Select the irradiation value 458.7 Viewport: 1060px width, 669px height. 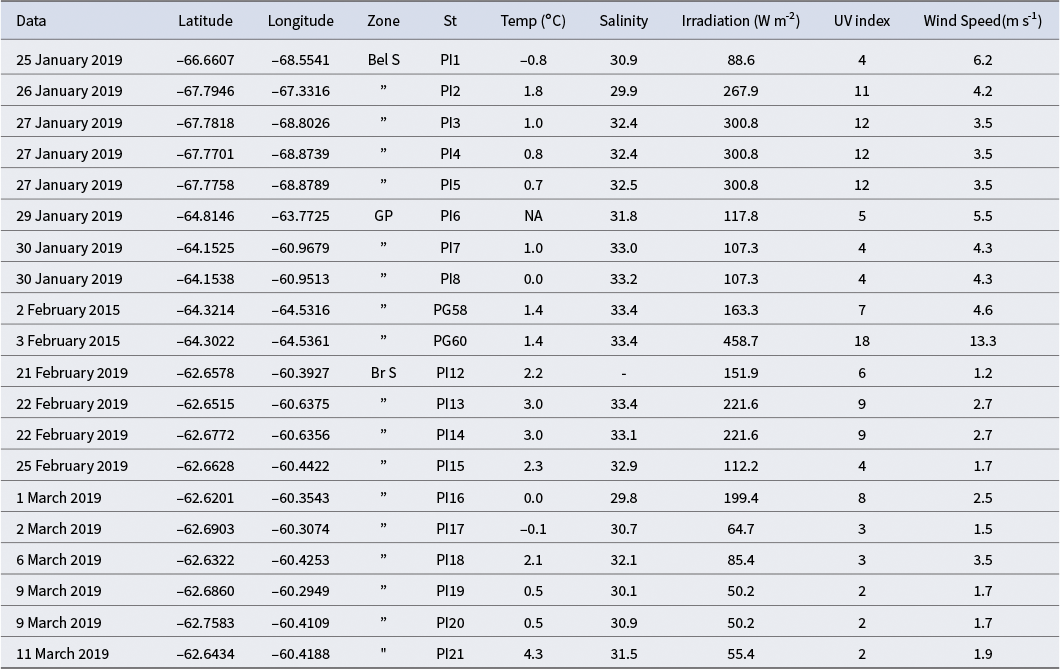click(x=740, y=341)
